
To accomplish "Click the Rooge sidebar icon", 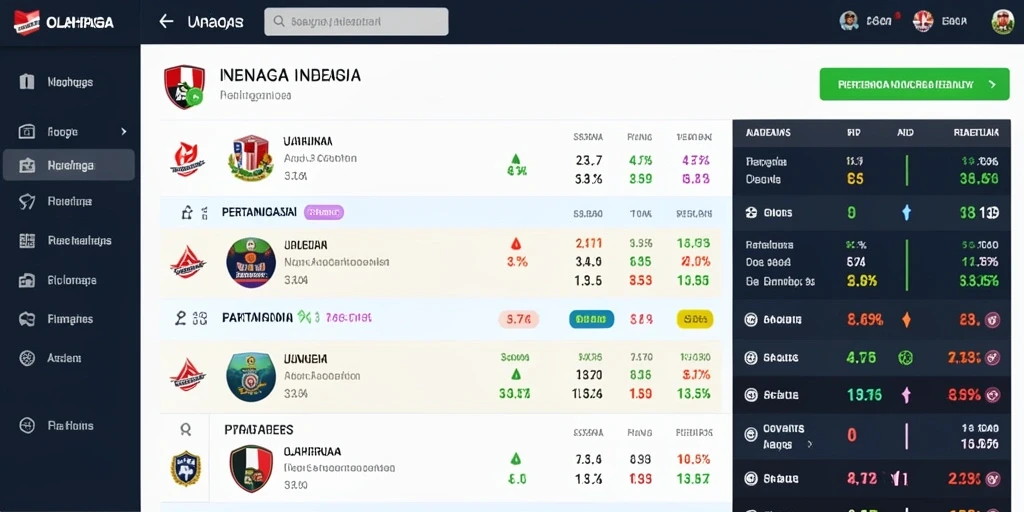I will (27, 131).
